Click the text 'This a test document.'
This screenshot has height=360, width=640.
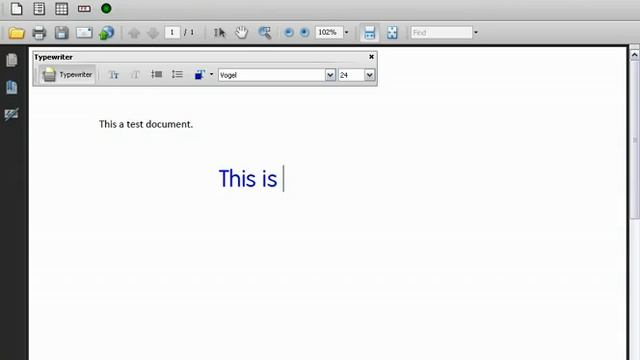146,124
